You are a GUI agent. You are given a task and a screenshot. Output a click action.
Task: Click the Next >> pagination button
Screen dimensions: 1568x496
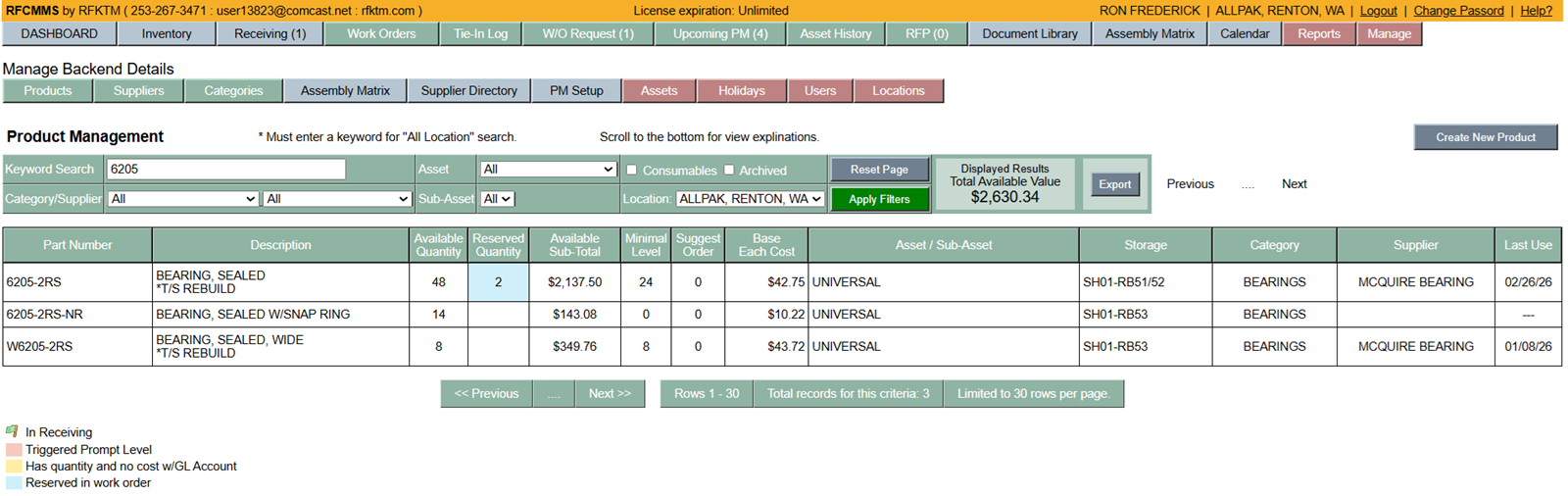(610, 394)
